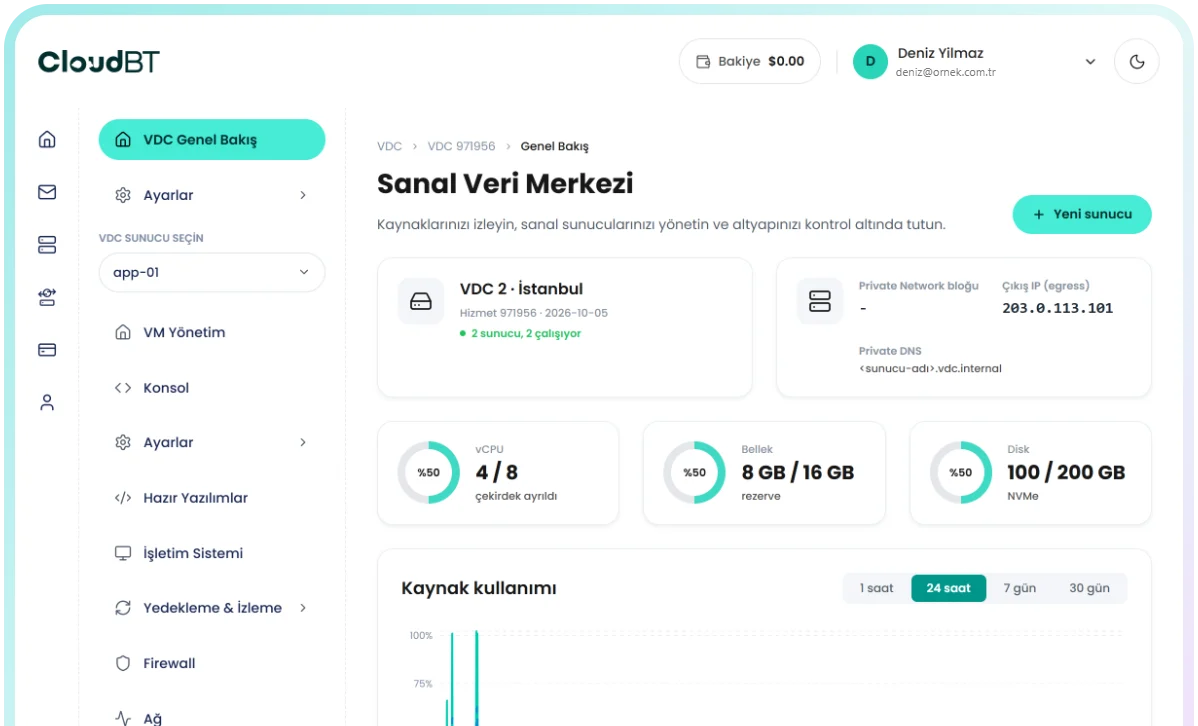Click the Firewall shield icon

tap(123, 663)
